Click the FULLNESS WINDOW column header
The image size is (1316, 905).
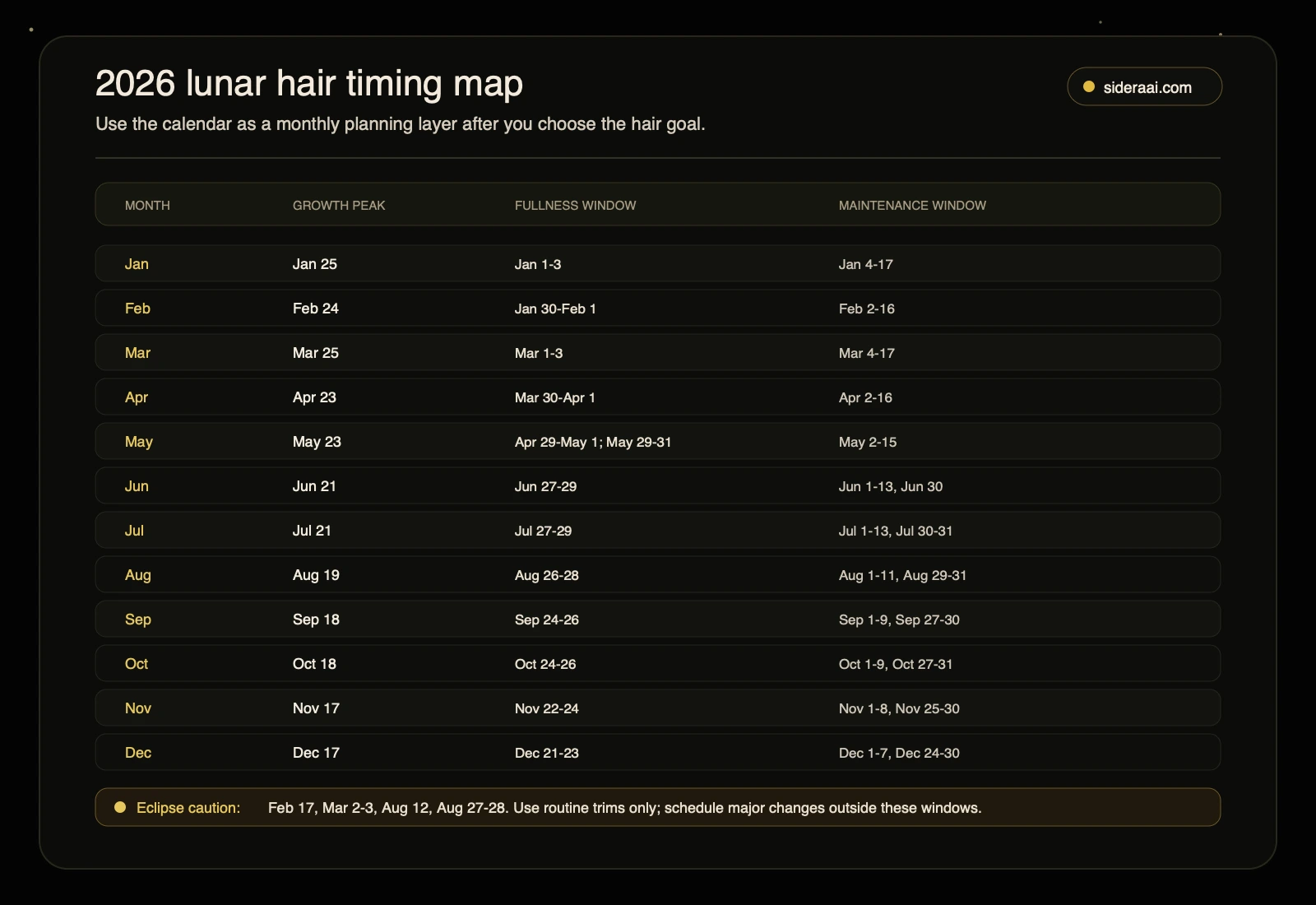(x=575, y=205)
